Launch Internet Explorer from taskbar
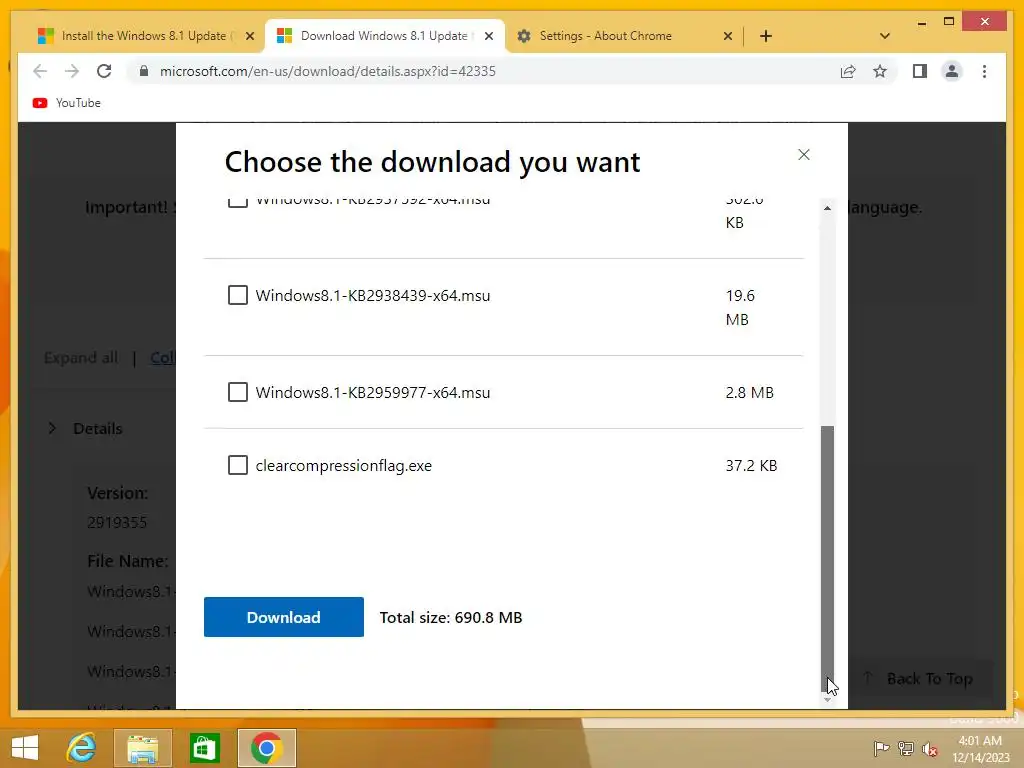 coord(82,748)
